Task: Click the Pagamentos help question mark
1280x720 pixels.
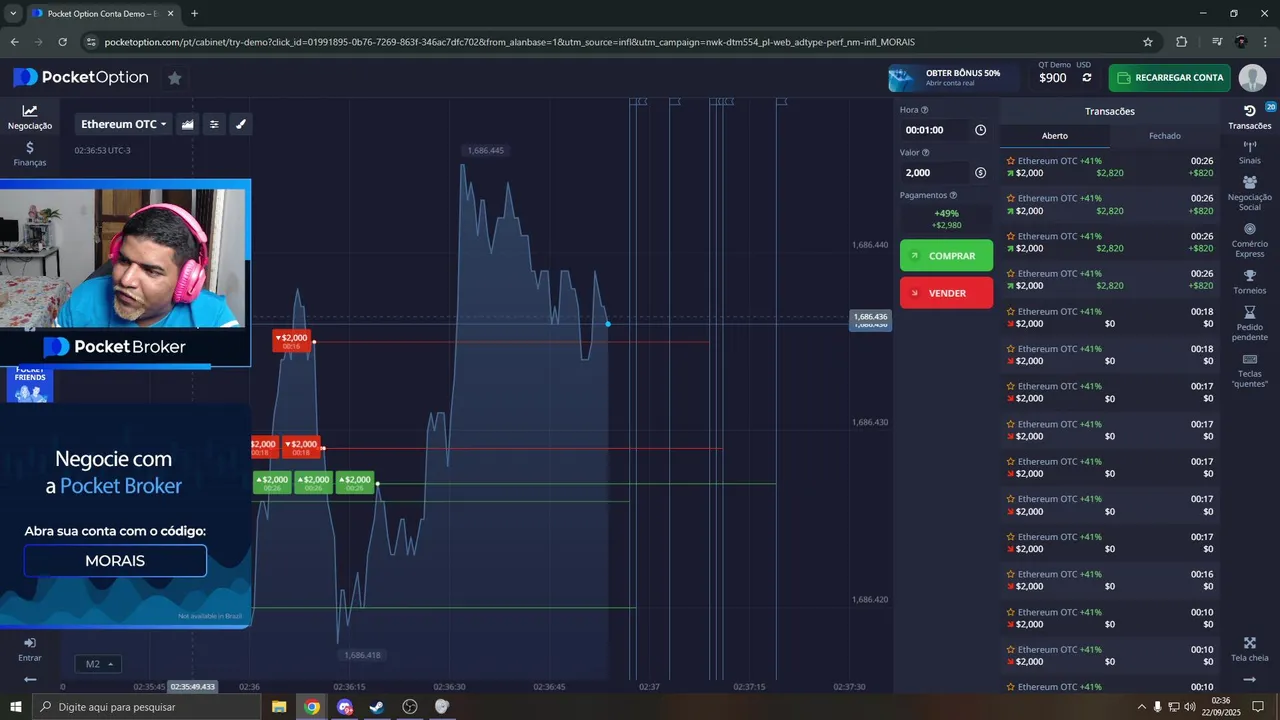Action: (953, 196)
